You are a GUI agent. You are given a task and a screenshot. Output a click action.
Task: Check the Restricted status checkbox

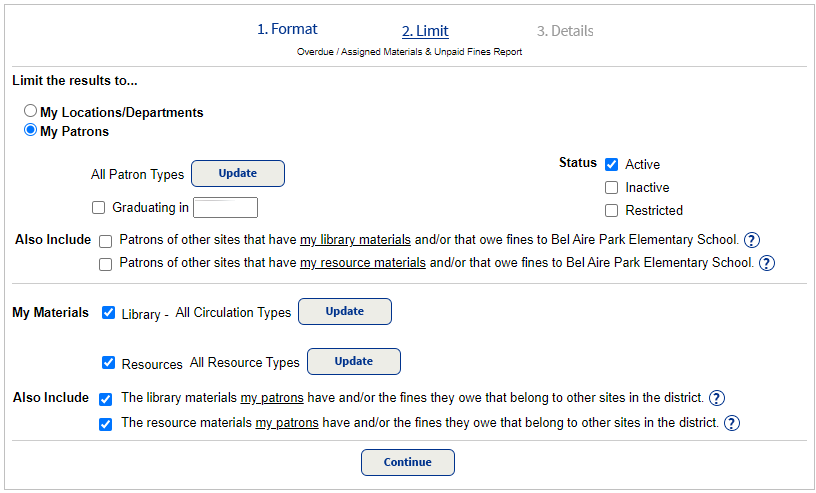pyautogui.click(x=612, y=211)
